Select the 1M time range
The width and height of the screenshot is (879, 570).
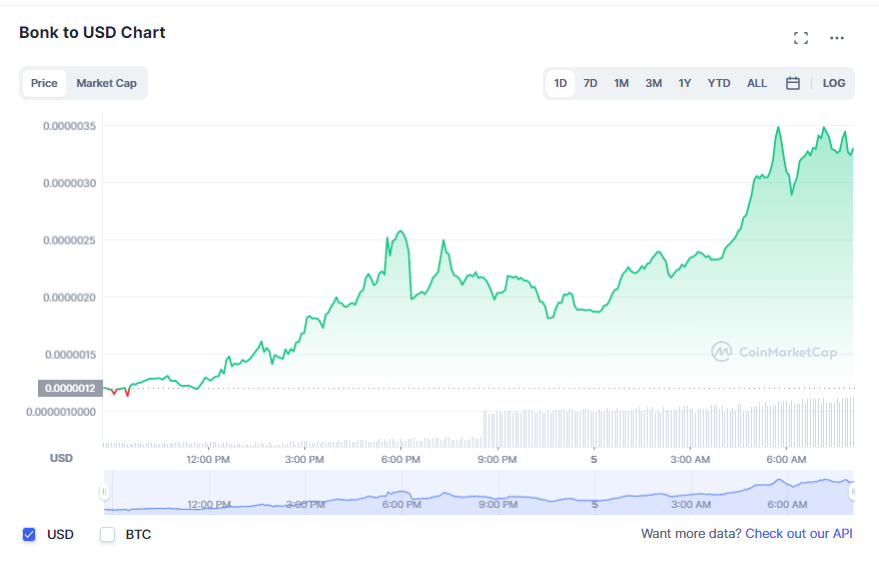pos(621,83)
